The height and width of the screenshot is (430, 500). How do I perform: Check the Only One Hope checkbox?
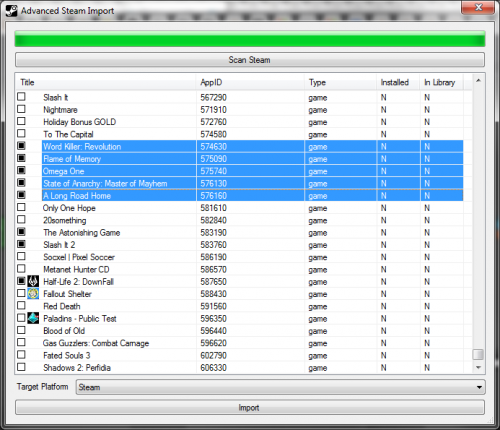[x=21, y=207]
